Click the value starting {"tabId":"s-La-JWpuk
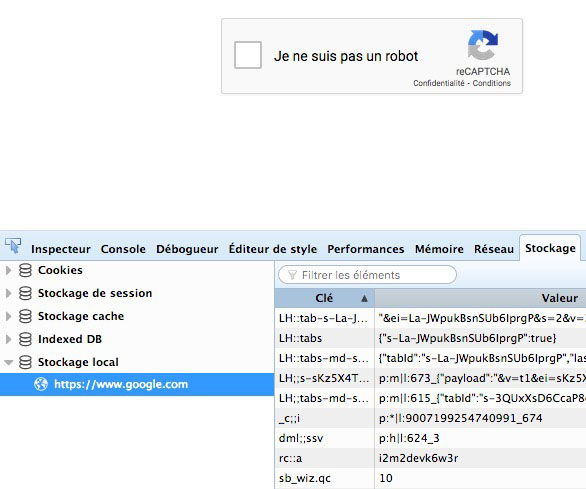The image size is (586, 489). [482, 358]
